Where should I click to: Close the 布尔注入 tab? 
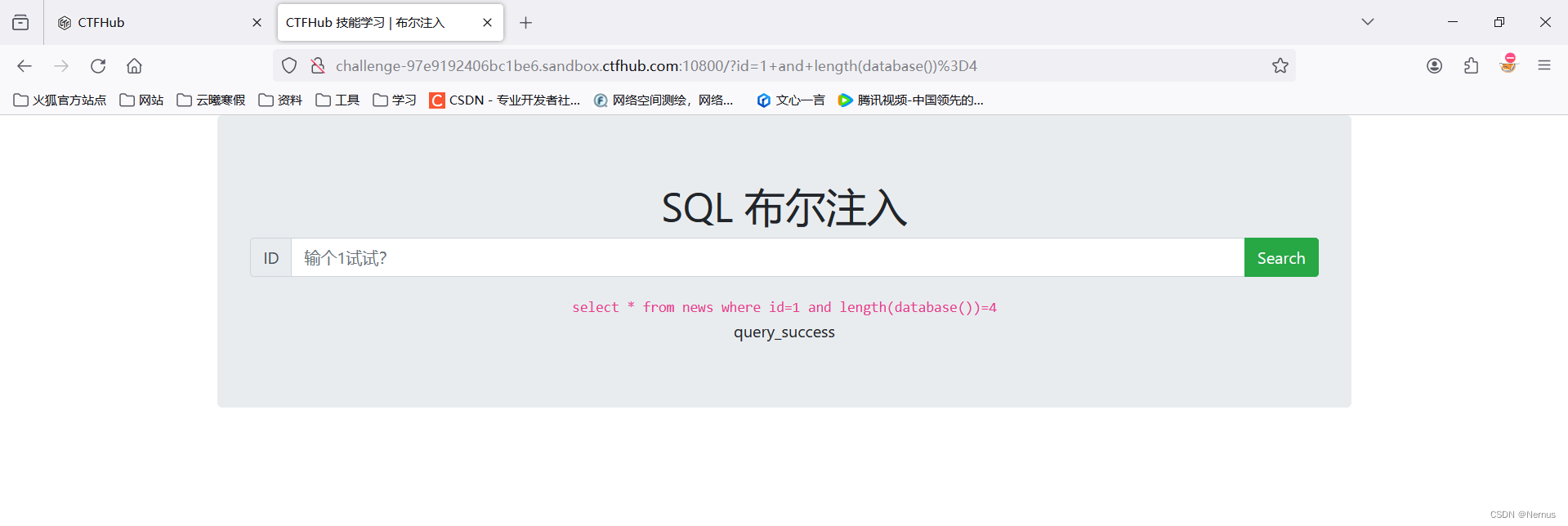[487, 23]
